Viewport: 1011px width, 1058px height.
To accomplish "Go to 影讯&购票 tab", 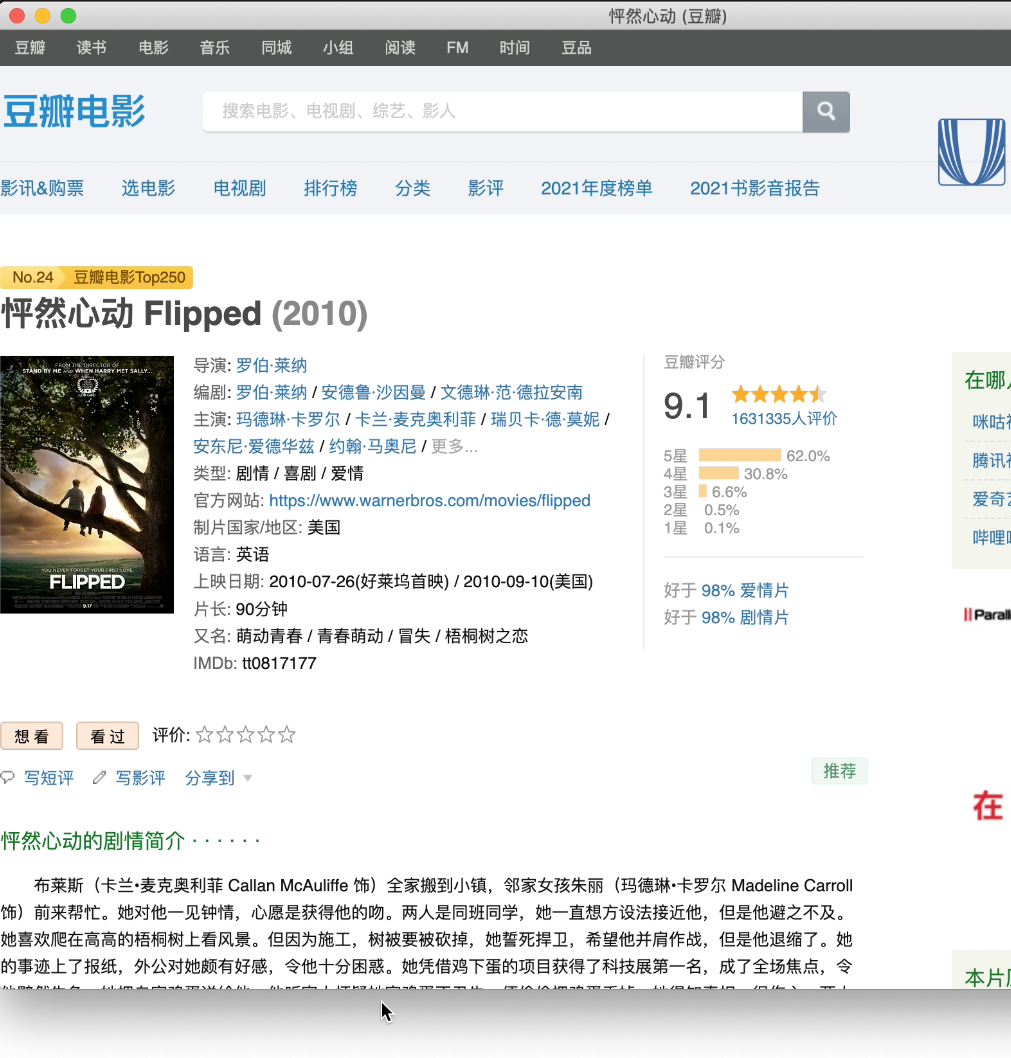I will 42,188.
